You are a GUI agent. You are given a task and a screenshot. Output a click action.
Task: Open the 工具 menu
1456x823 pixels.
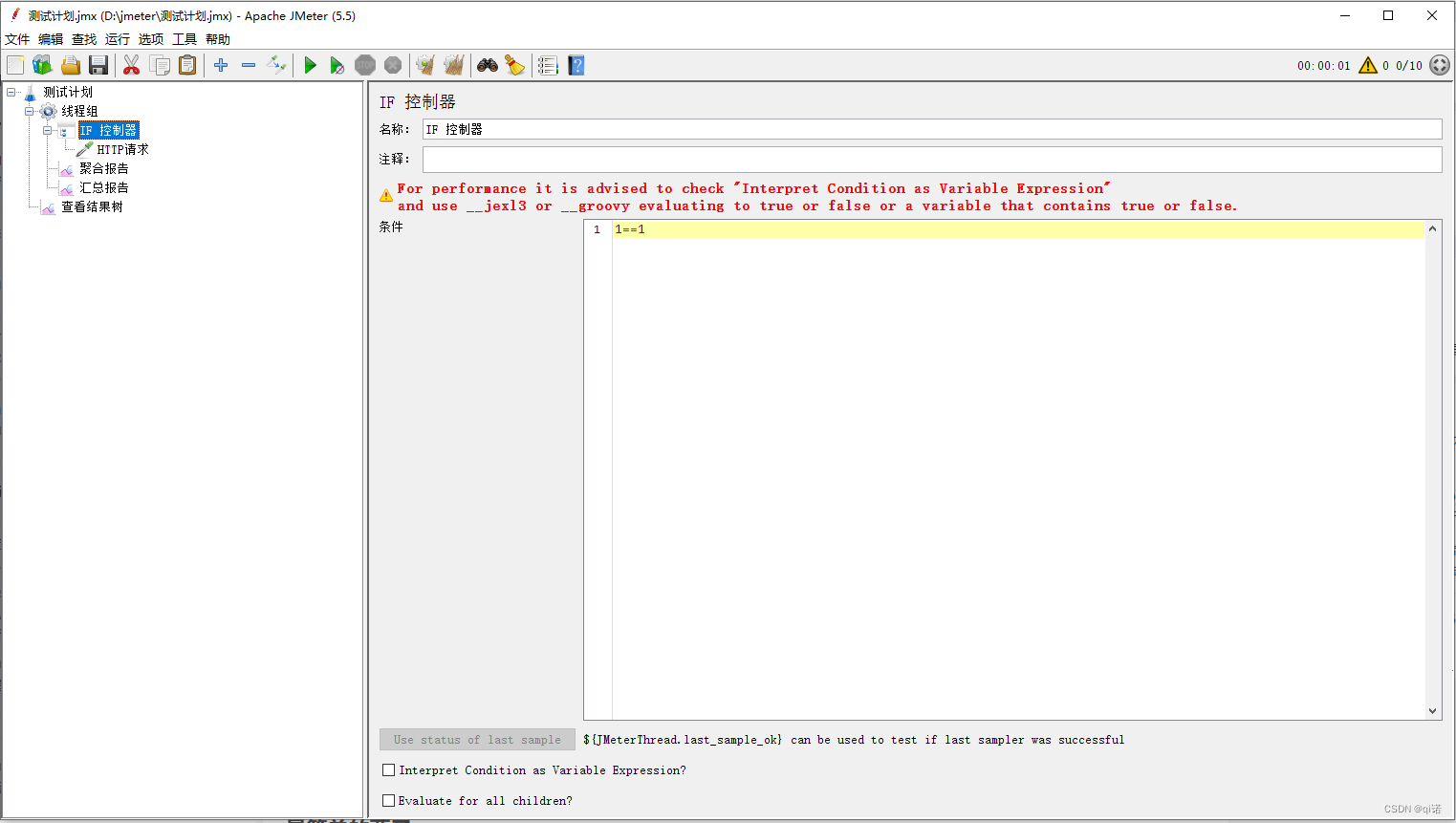185,39
